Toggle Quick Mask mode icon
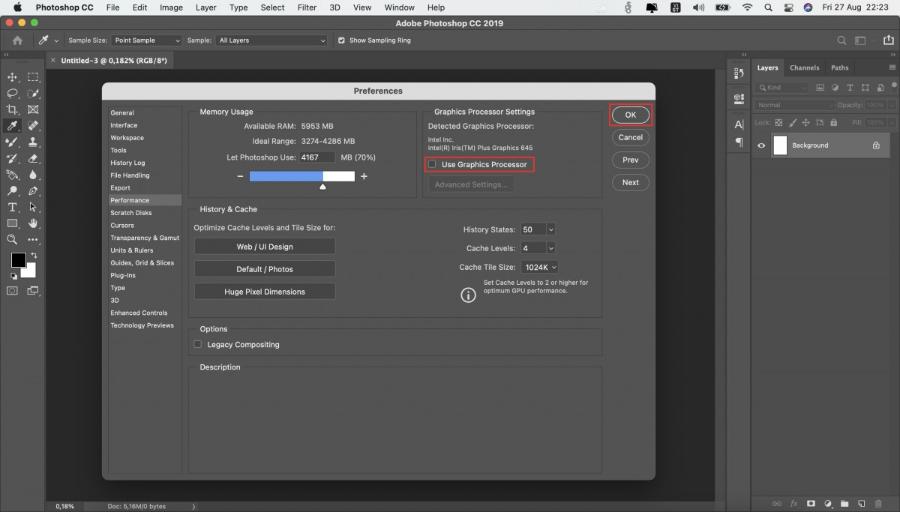The height and width of the screenshot is (512, 900). 12,290
